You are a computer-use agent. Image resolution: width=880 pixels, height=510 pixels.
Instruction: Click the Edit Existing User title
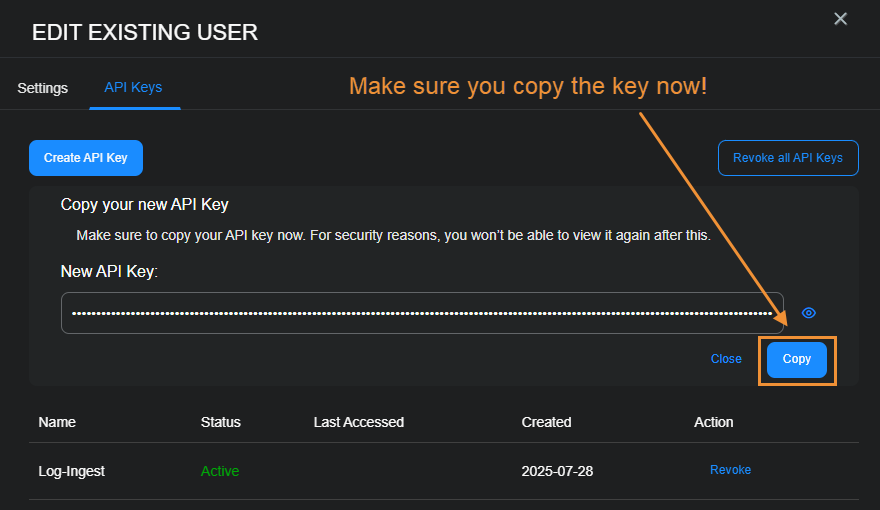(x=145, y=32)
